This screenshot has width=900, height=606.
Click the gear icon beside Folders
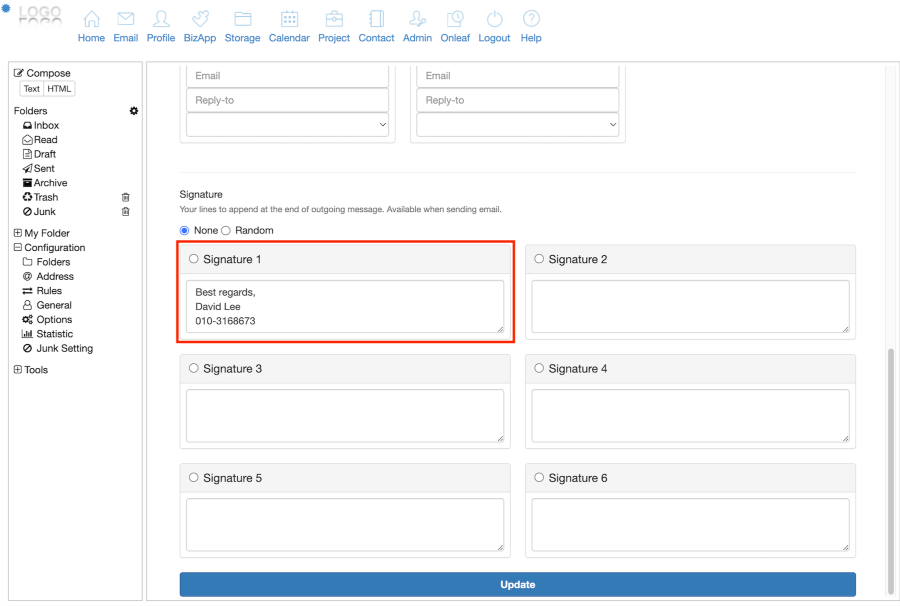(134, 111)
